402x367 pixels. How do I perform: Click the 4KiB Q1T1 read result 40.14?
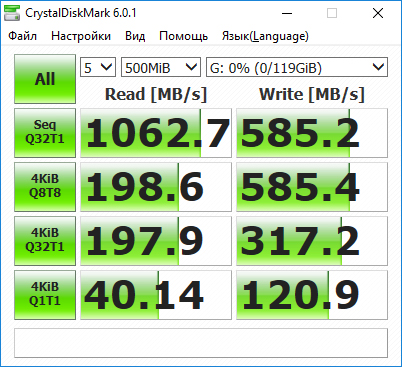click(156, 295)
